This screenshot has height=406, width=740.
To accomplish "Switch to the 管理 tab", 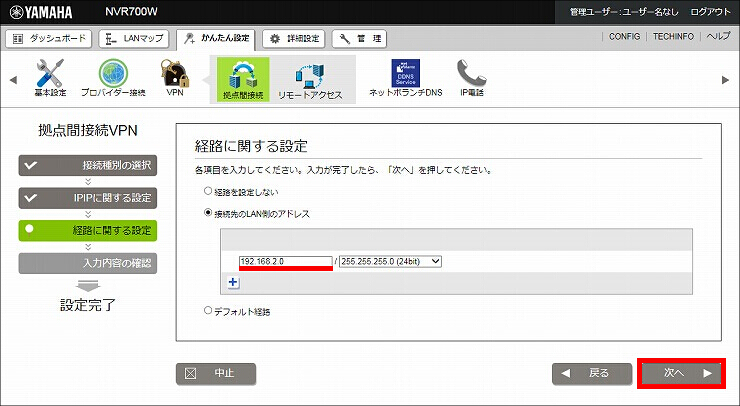I will [x=359, y=39].
